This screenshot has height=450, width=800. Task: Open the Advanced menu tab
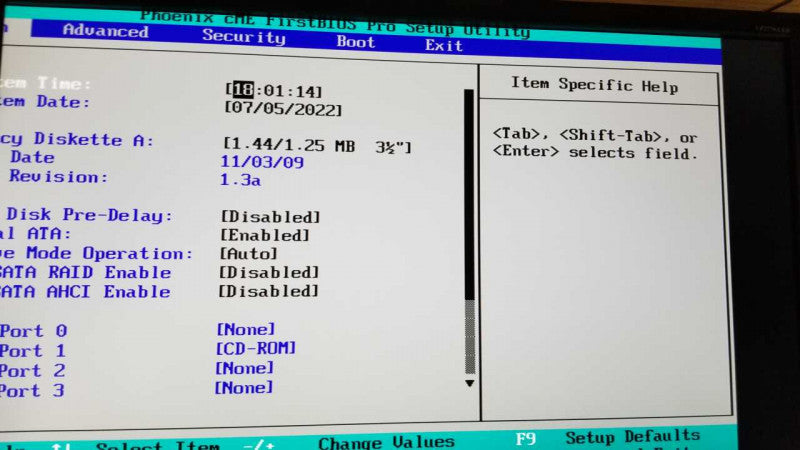[106, 31]
